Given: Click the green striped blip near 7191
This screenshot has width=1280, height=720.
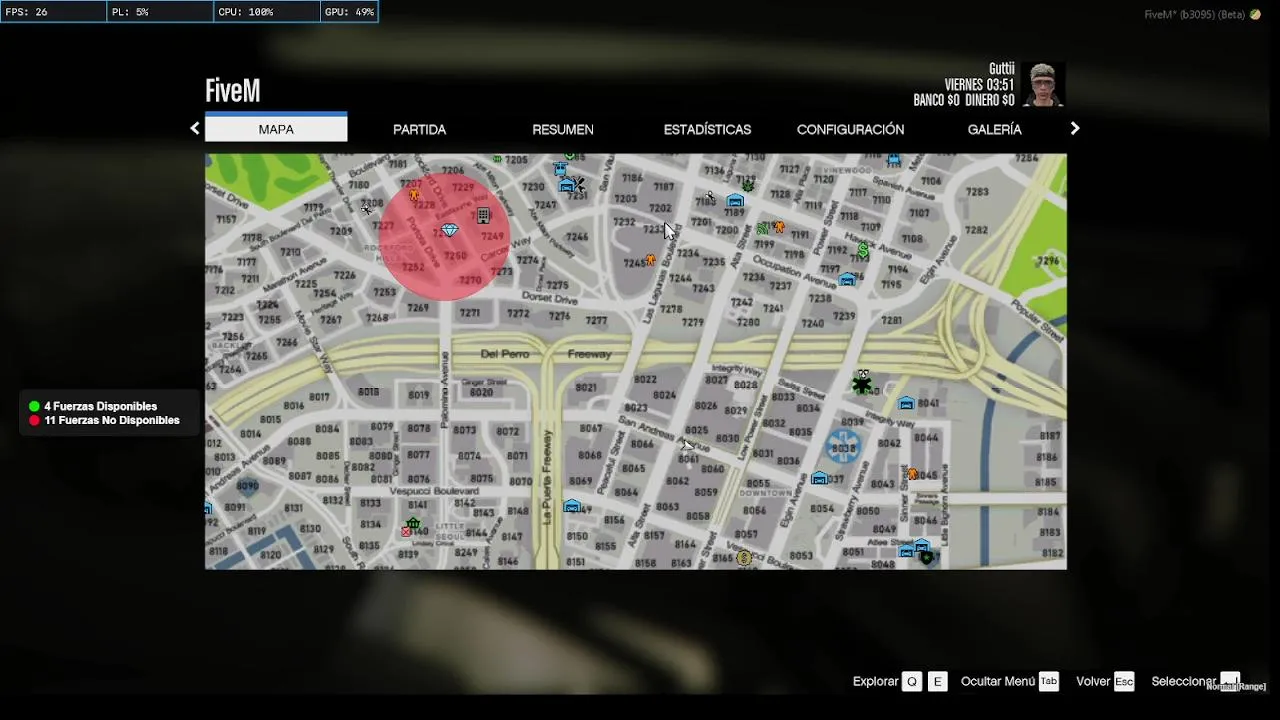Looking at the screenshot, I should [763, 228].
